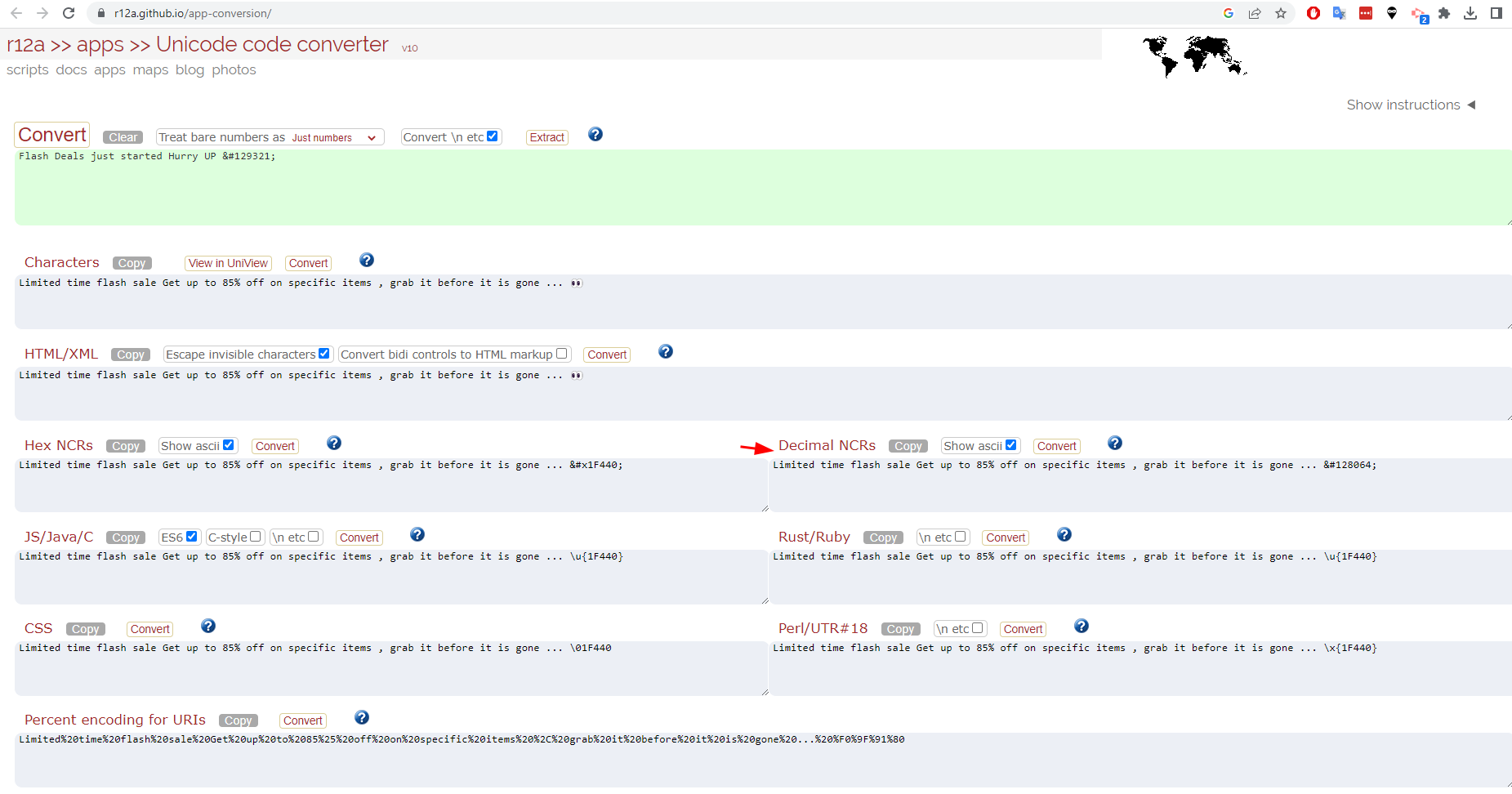The image size is (1512, 794).
Task: Open help for the JS/Java/C section
Action: (417, 533)
